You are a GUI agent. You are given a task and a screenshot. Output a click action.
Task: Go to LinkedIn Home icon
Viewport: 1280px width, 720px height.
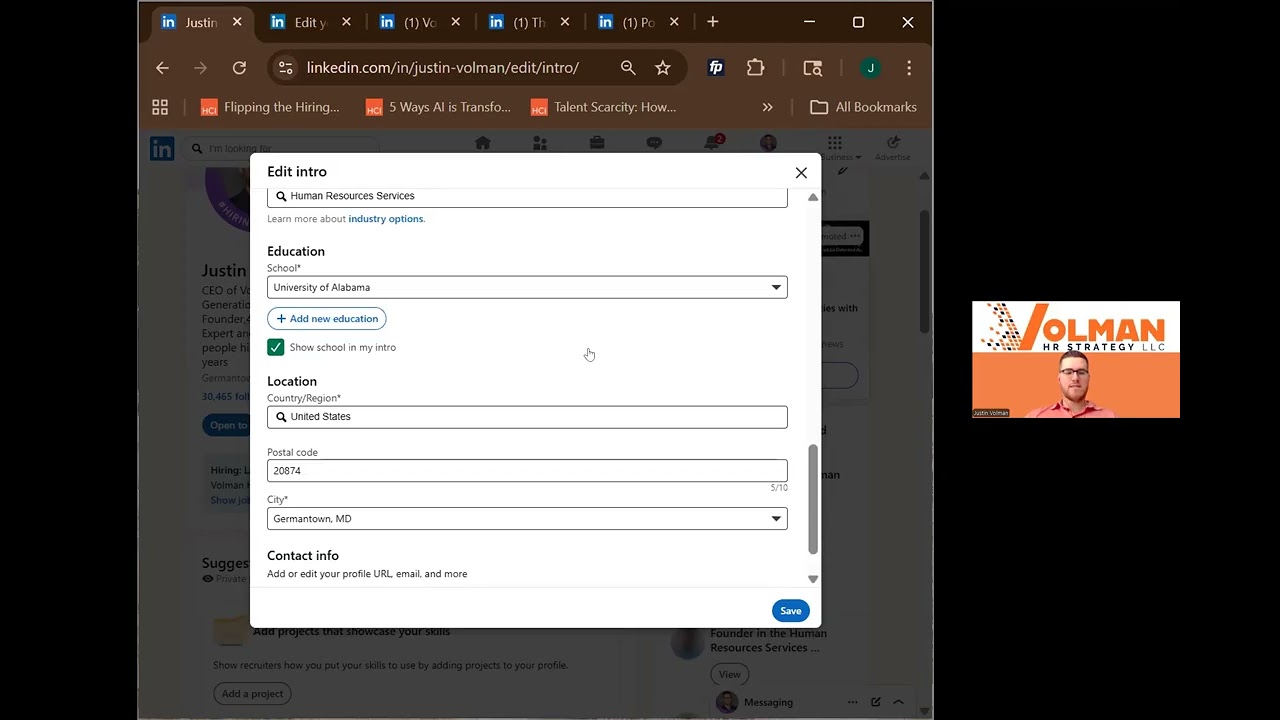click(483, 143)
